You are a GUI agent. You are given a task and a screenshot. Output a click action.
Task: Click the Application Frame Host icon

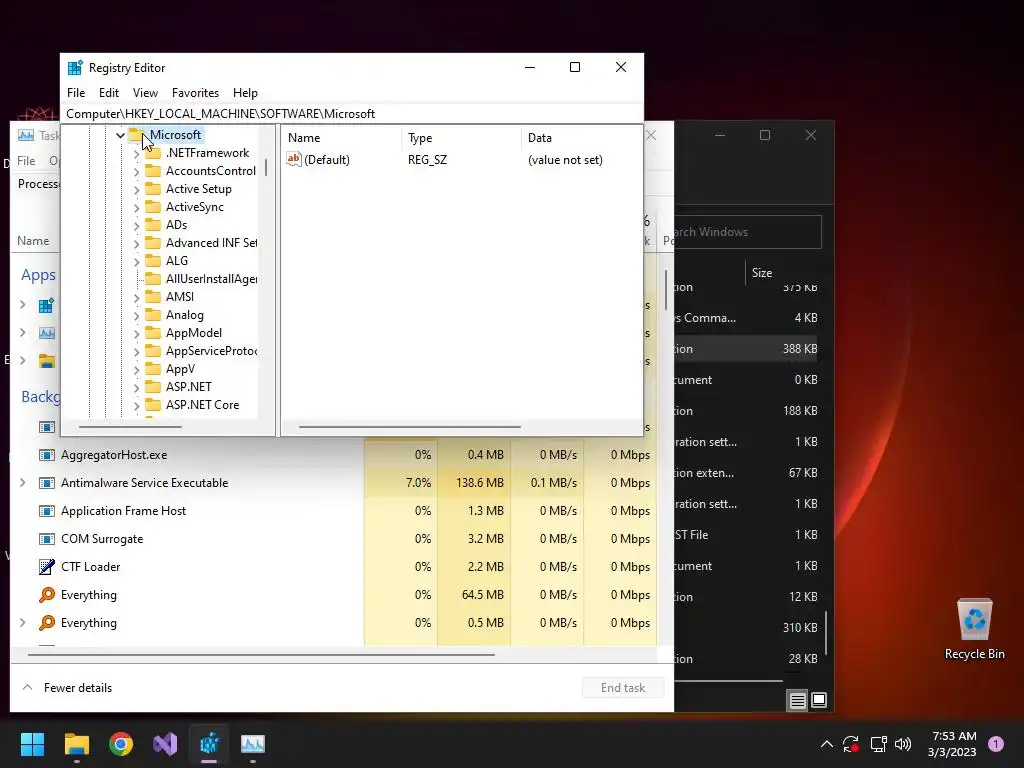click(47, 511)
